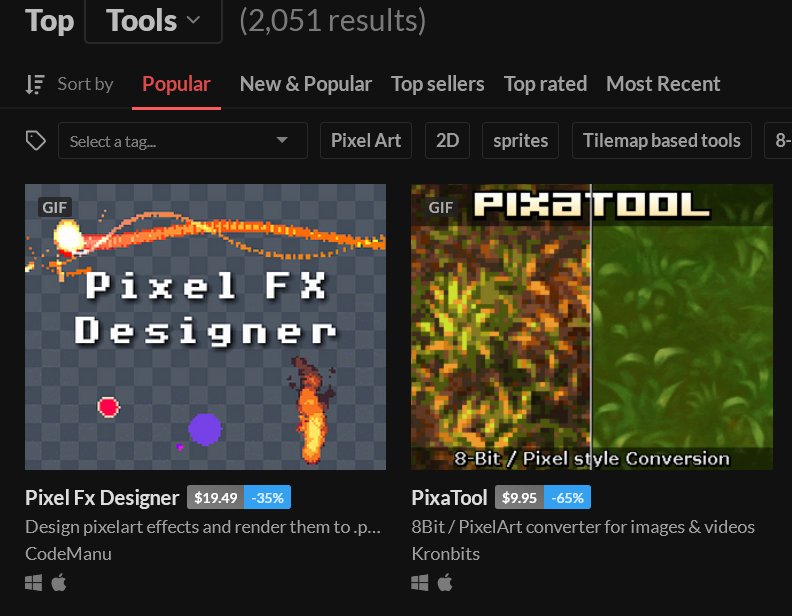This screenshot has height=616, width=792.
Task: Click Windows icon under PixaTool
Action: [420, 583]
